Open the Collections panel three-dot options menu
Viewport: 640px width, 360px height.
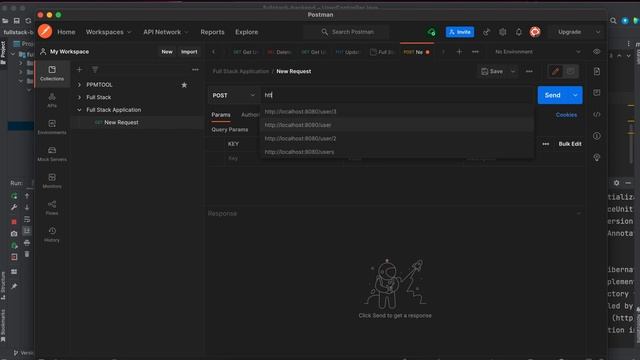point(196,70)
